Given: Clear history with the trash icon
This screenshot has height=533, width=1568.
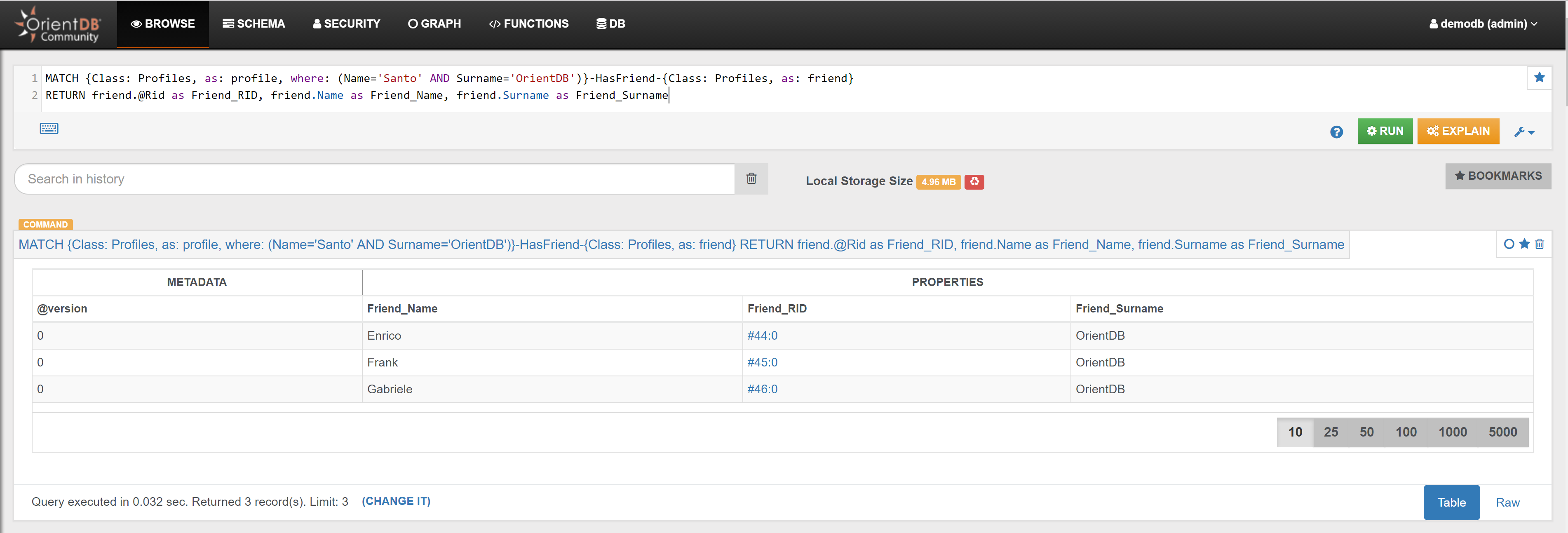Looking at the screenshot, I should (x=751, y=179).
